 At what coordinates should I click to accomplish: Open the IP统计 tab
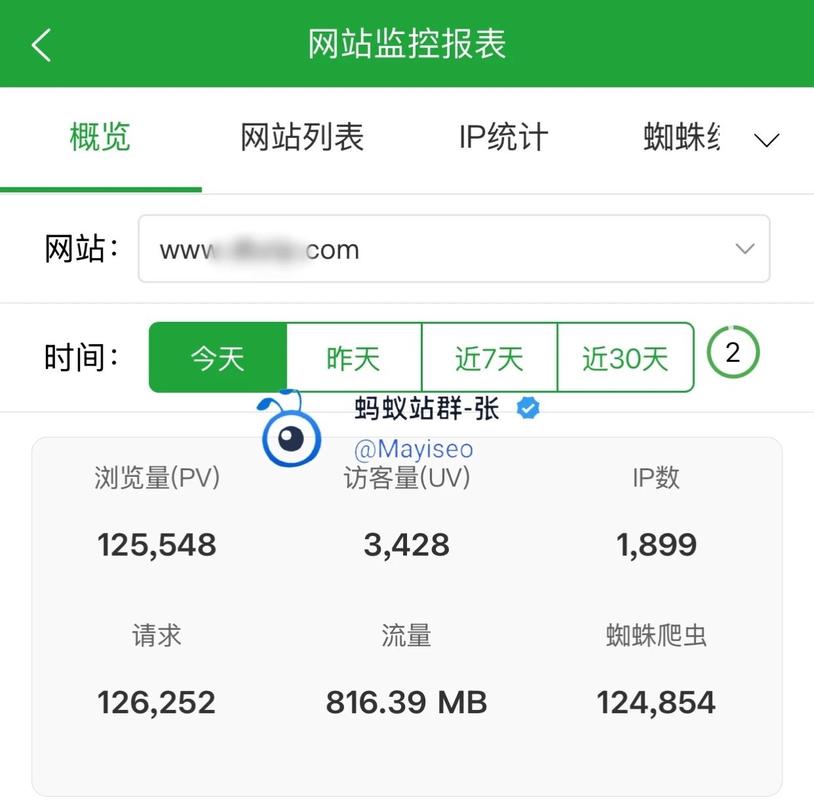pyautogui.click(x=503, y=137)
